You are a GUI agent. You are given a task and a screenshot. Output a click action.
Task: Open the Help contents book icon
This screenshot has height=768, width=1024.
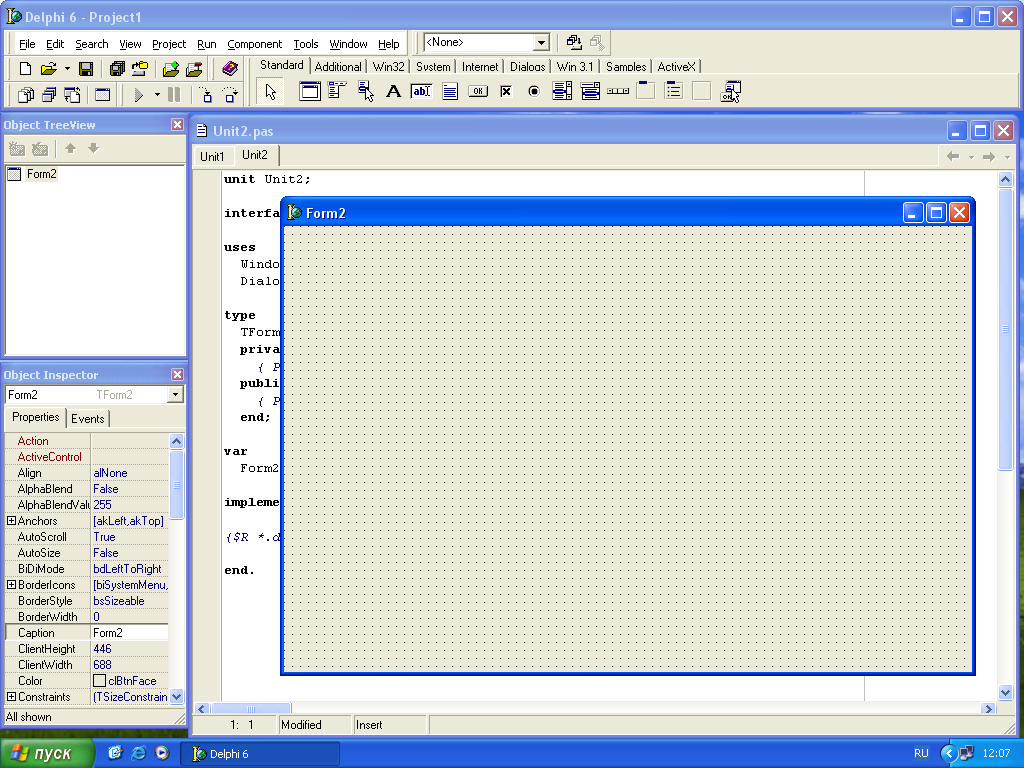(230, 69)
